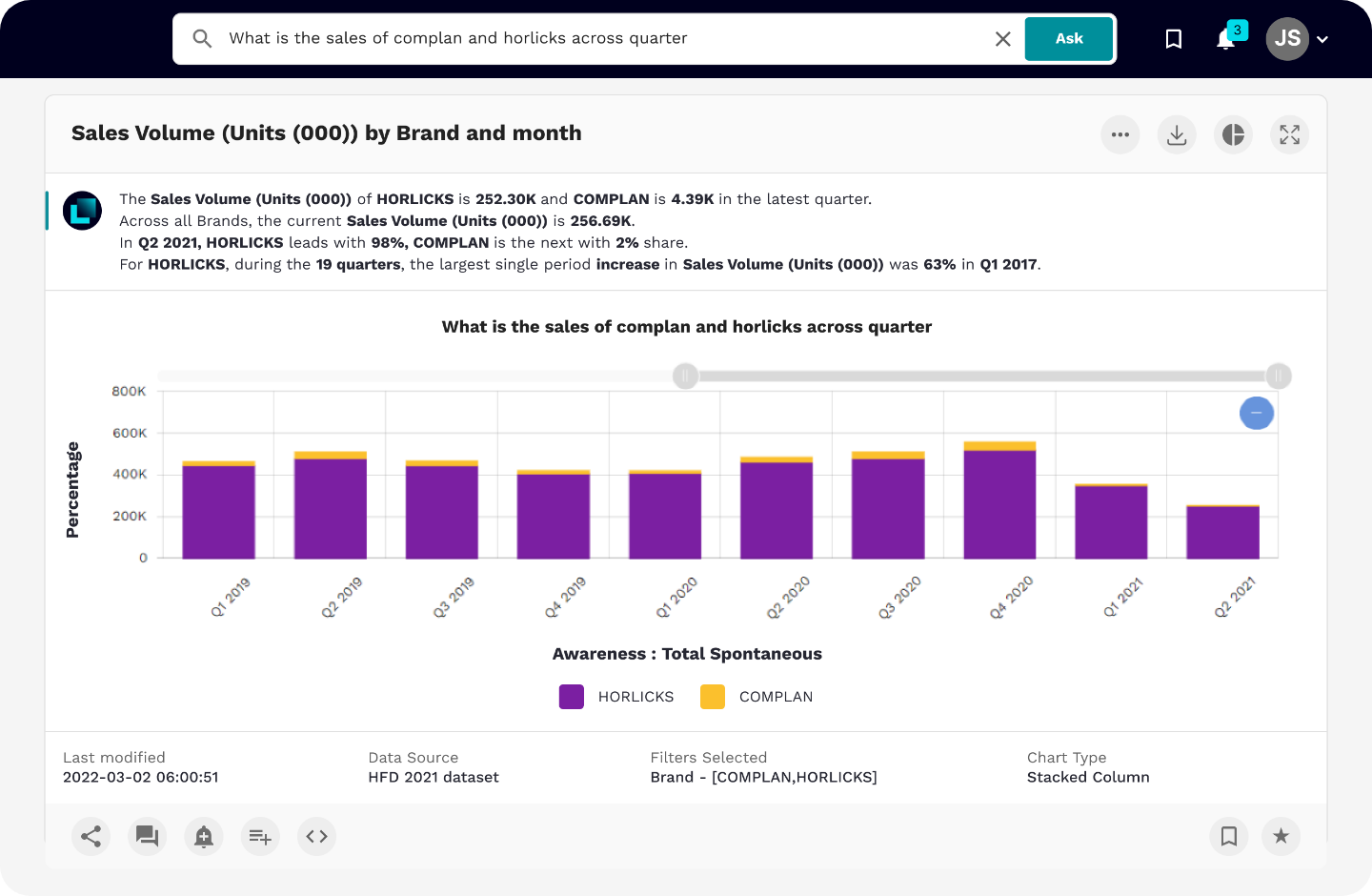Open embed code icon
Viewport: 1372px width, 896px height.
coord(316,836)
